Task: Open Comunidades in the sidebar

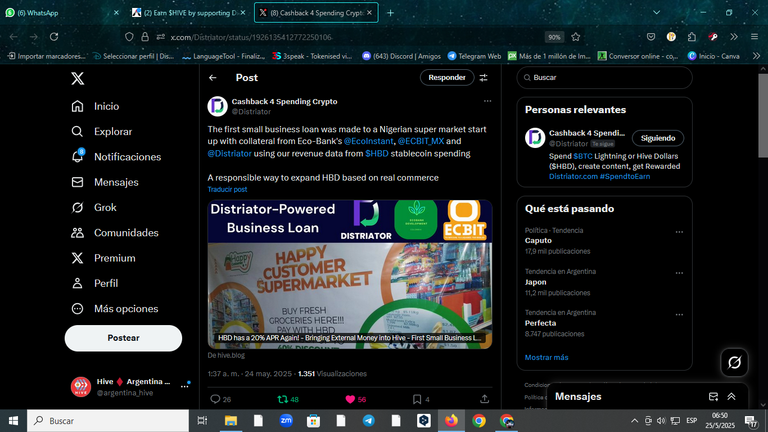Action: pos(115,233)
